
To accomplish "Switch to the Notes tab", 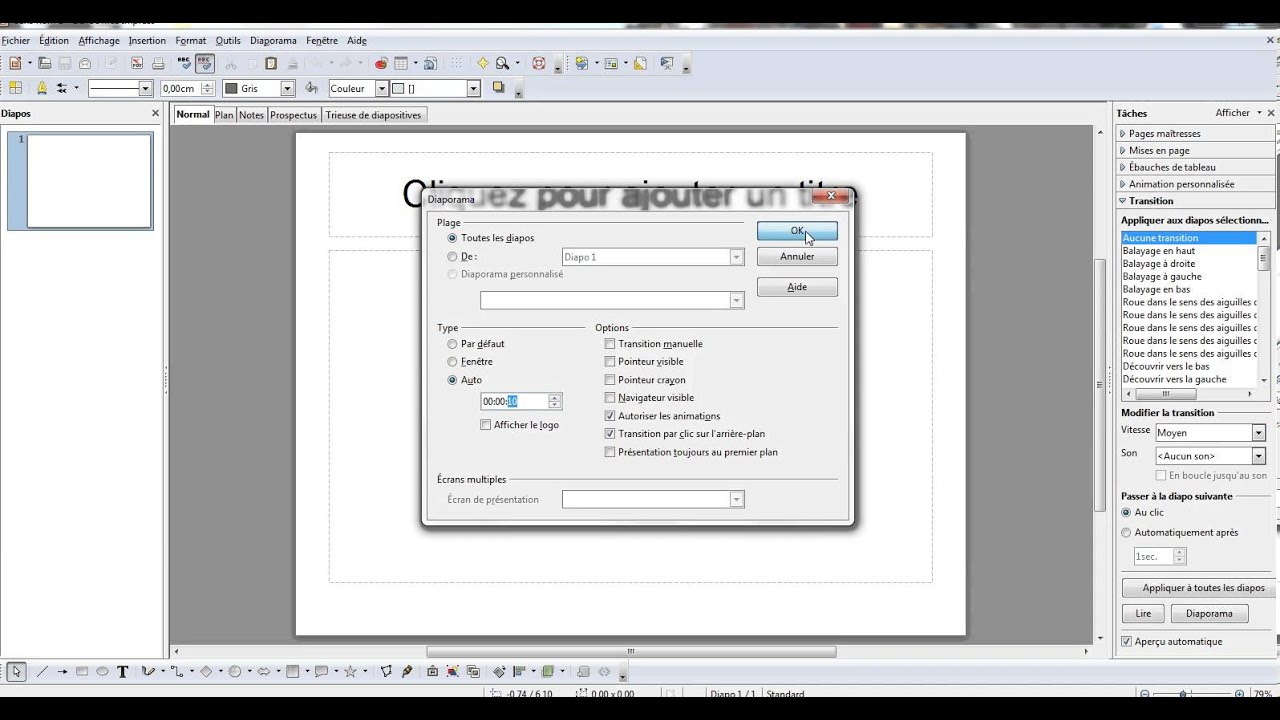I will pos(251,115).
